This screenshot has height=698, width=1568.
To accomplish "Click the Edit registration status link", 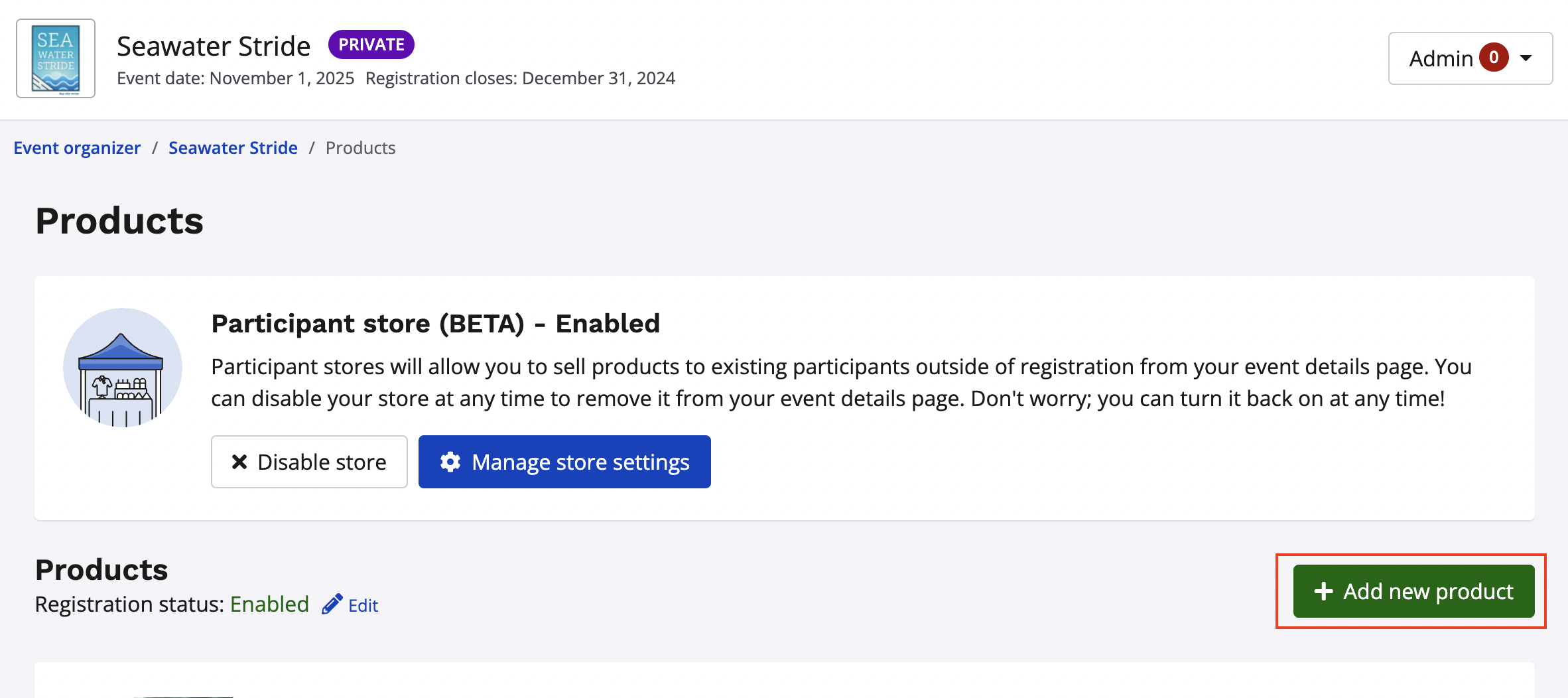I will [363, 605].
